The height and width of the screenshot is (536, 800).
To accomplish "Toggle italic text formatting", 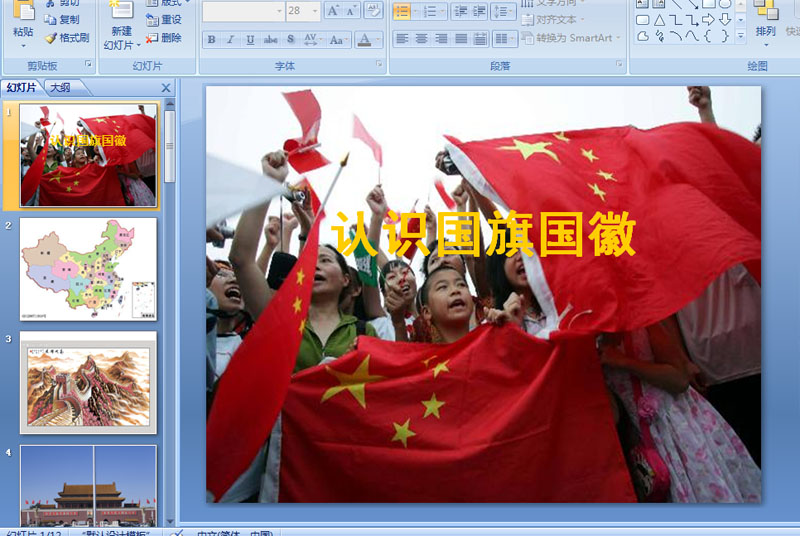I will 231,39.
